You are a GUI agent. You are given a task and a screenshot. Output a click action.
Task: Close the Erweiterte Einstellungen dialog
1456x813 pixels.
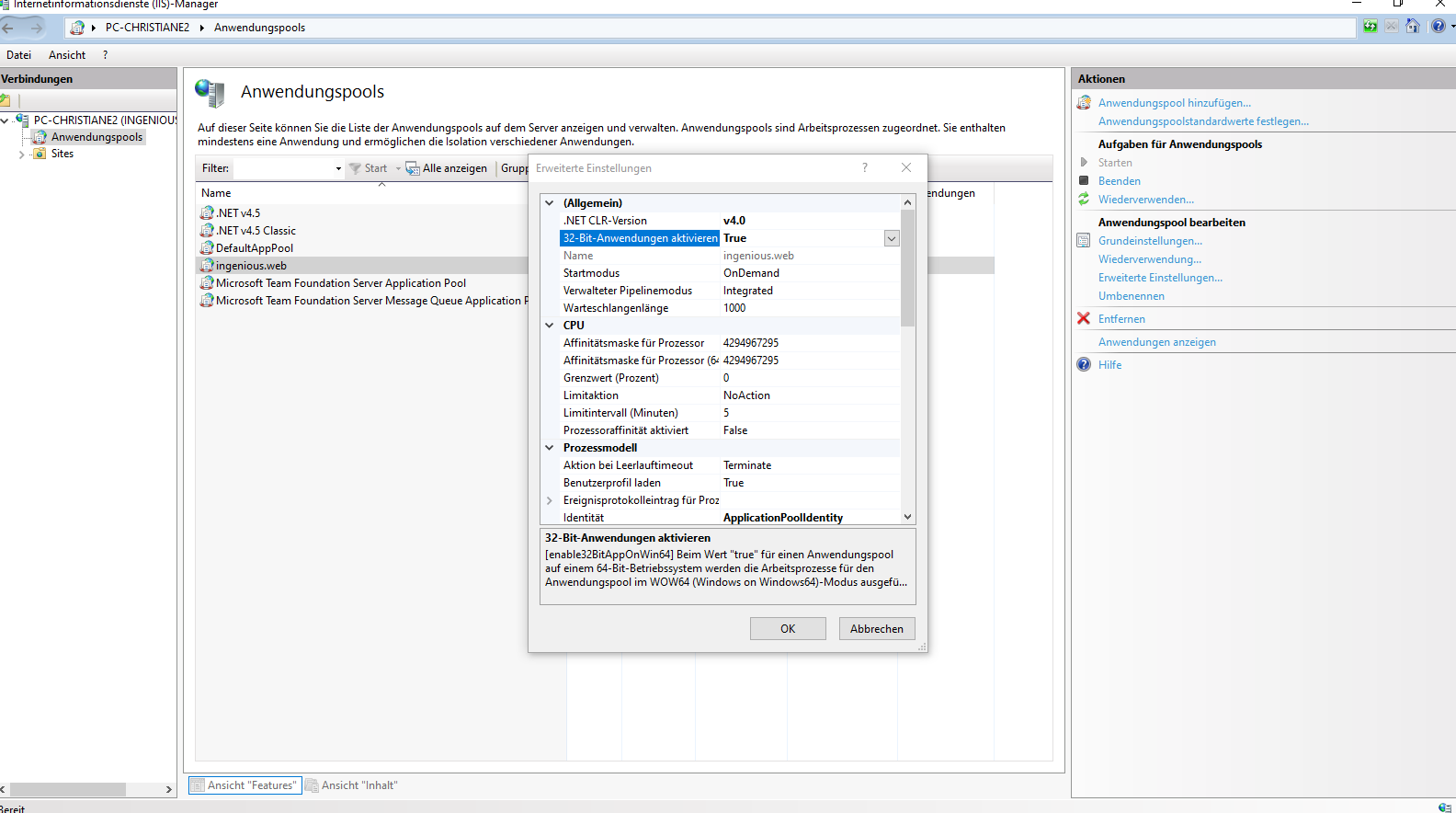(906, 167)
